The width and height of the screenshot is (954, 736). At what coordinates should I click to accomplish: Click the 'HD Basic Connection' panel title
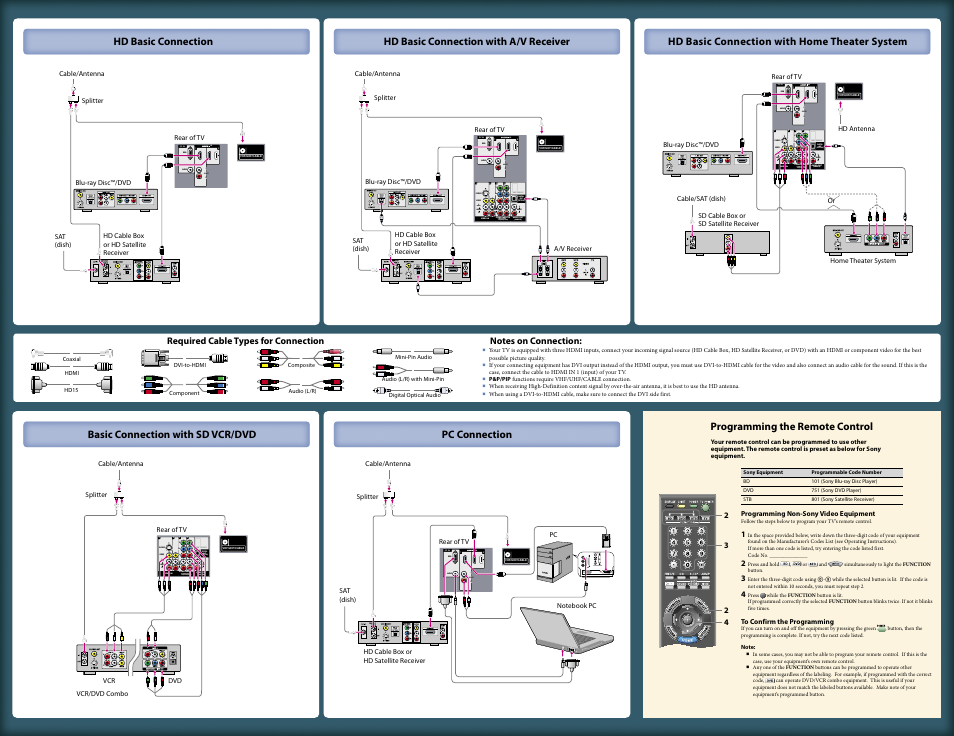pos(163,41)
